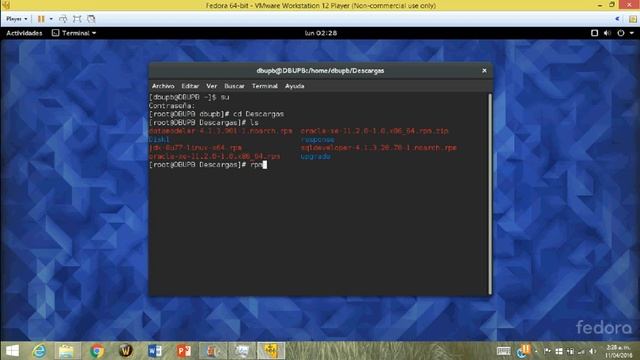This screenshot has width=640, height=360.
Task: Expand the system menu arrow in GNOME top bar
Action: click(x=632, y=33)
